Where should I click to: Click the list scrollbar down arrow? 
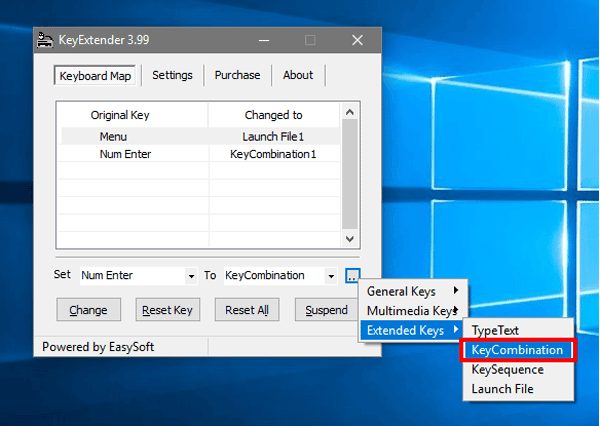tap(349, 239)
